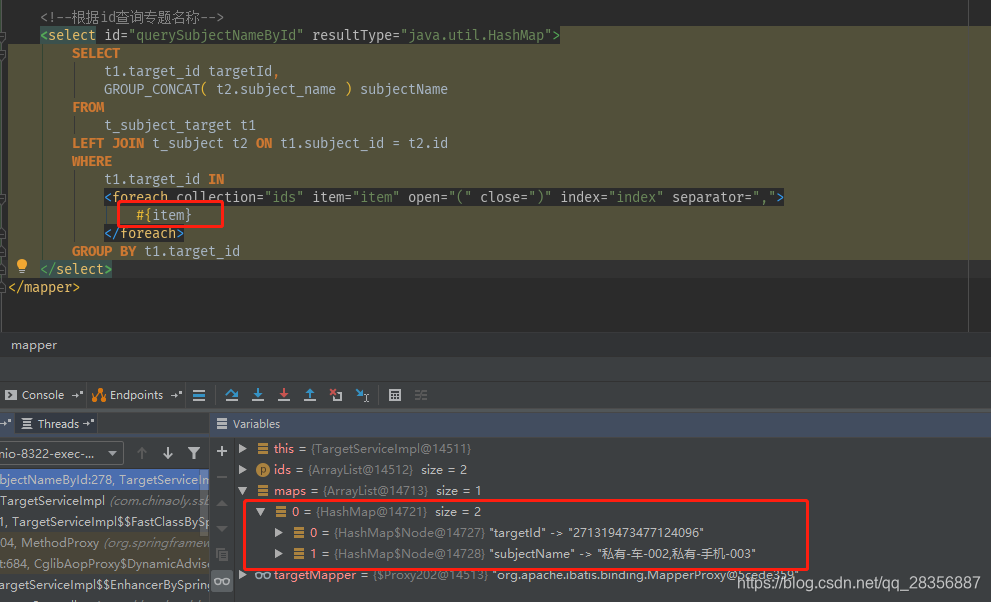
Task: Click the Step Out arrow icon
Action: (x=310, y=395)
